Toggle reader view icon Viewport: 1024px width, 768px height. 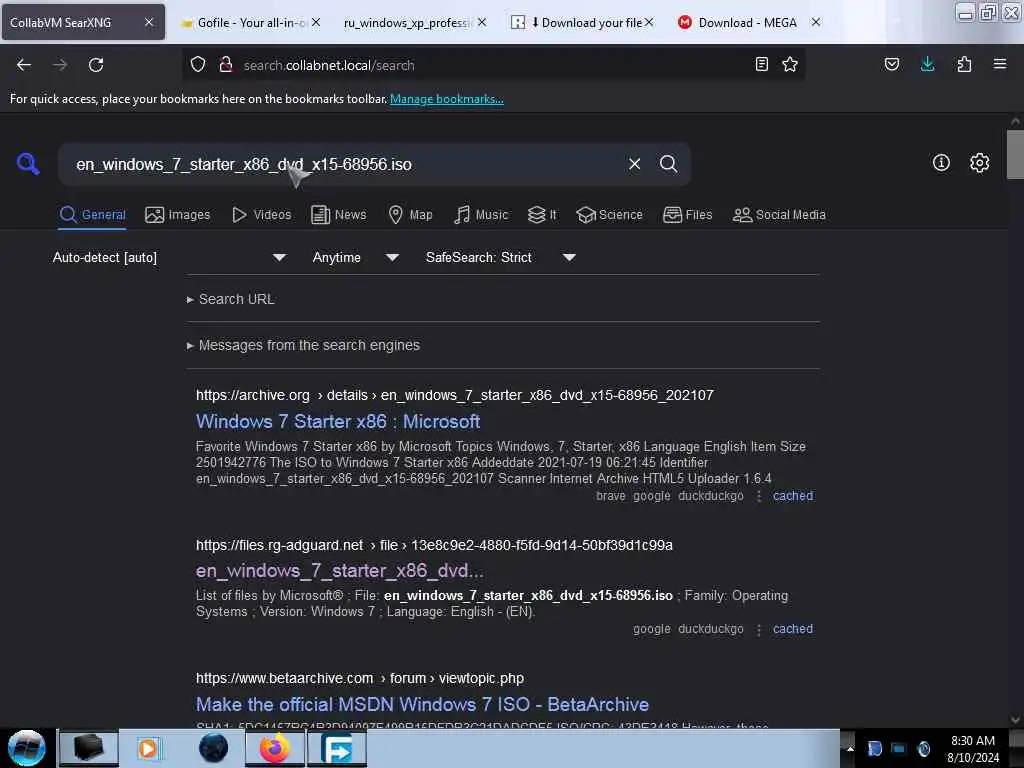pyautogui.click(x=761, y=64)
